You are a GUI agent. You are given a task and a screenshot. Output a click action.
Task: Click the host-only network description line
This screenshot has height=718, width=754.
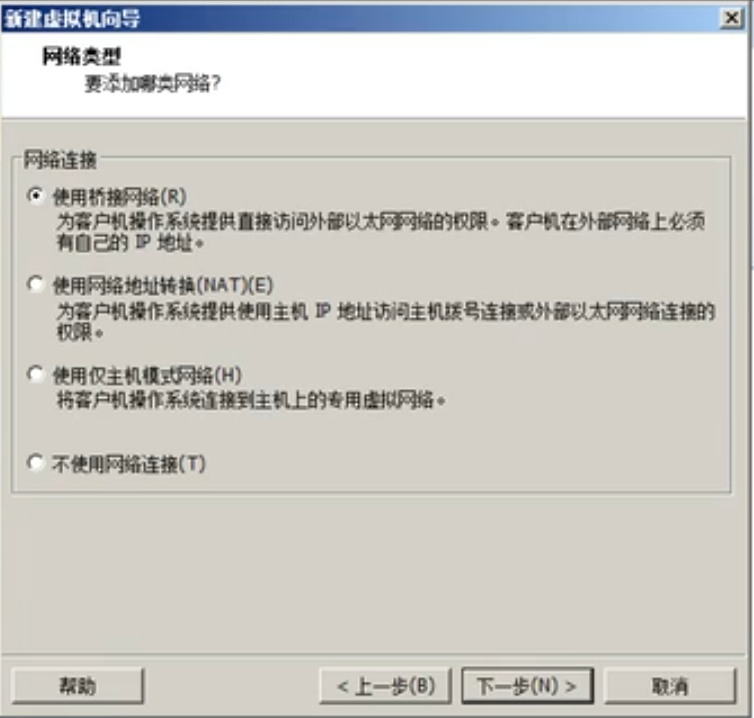251,400
